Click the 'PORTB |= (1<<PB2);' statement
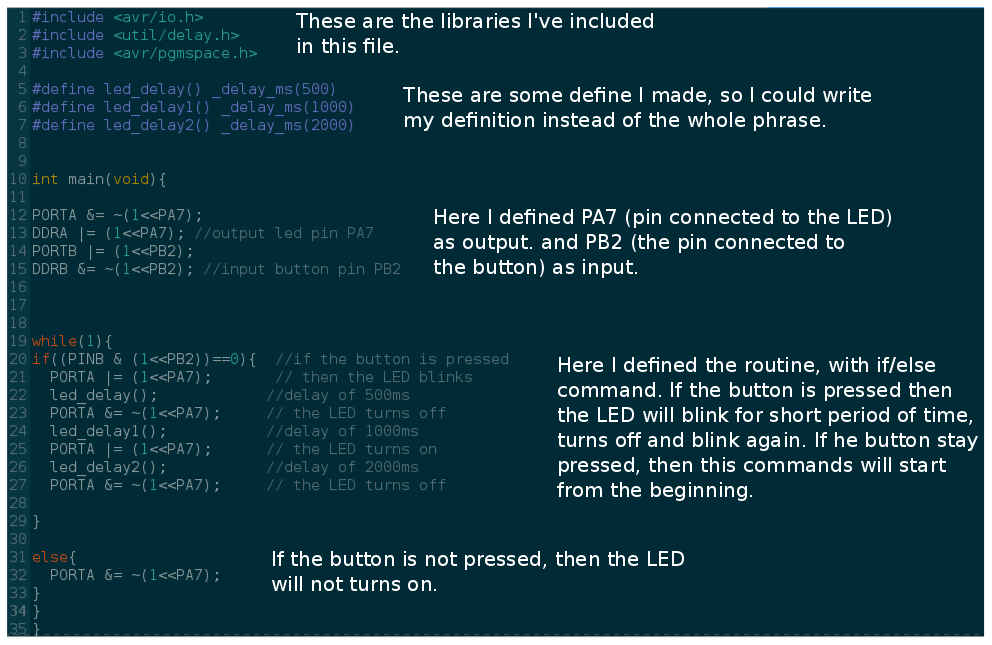This screenshot has height=645, width=992. (113, 252)
